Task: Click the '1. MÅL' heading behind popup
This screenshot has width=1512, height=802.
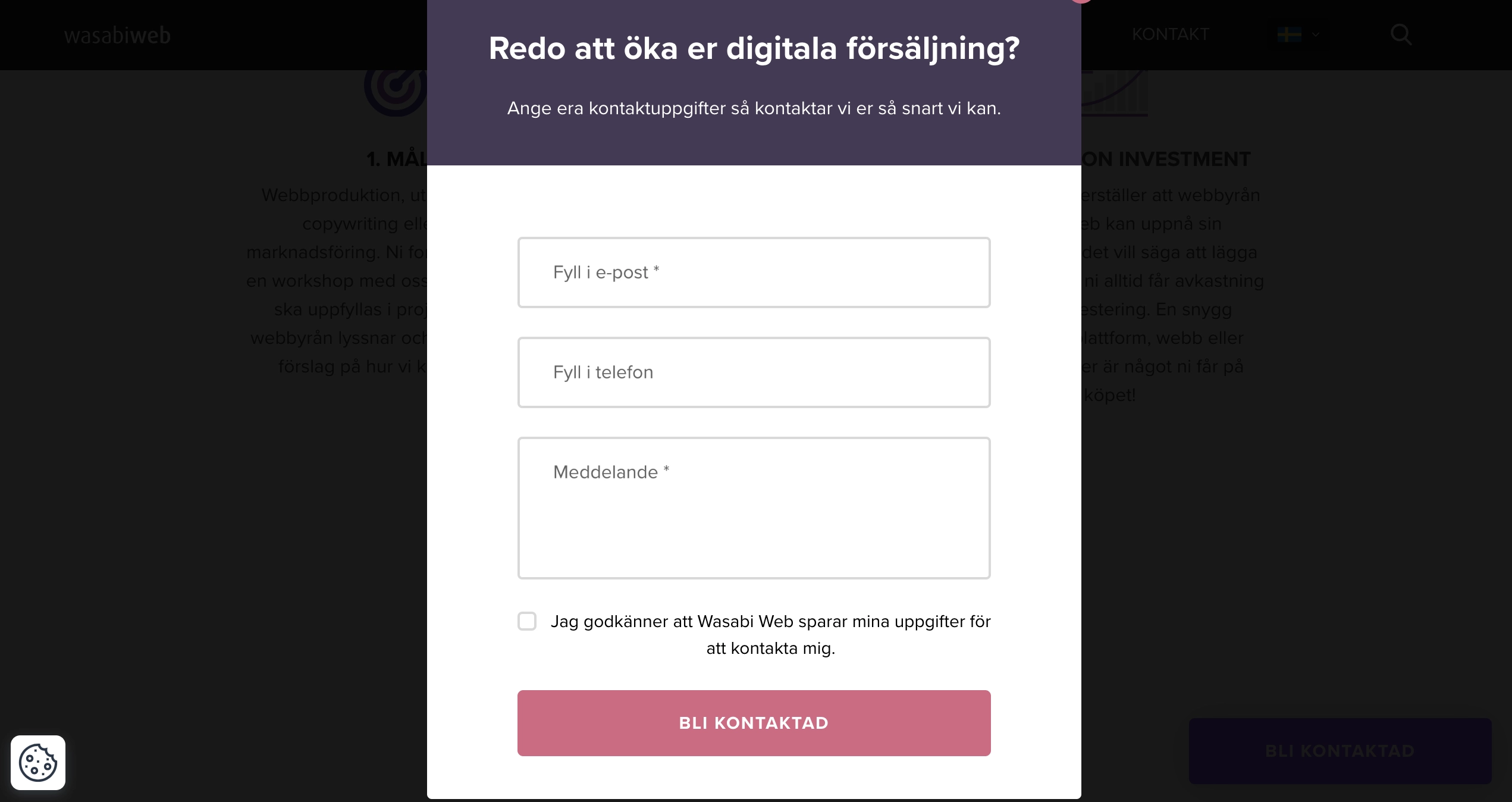Action: point(397,159)
